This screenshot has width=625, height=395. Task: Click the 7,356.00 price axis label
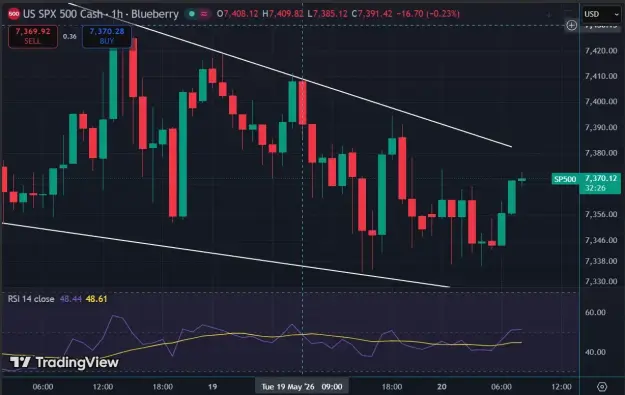601,214
